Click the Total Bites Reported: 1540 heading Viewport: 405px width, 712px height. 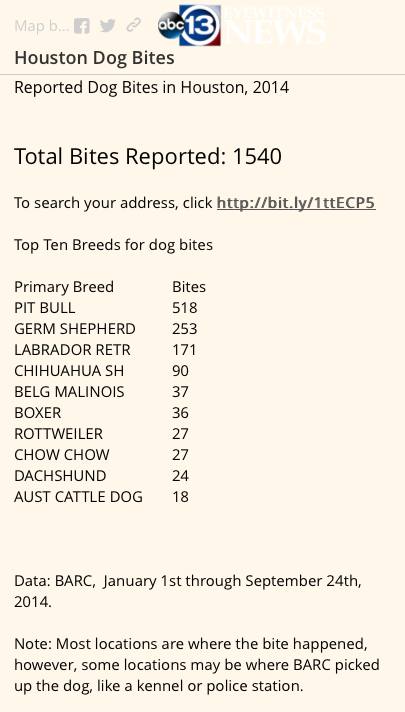(x=148, y=156)
